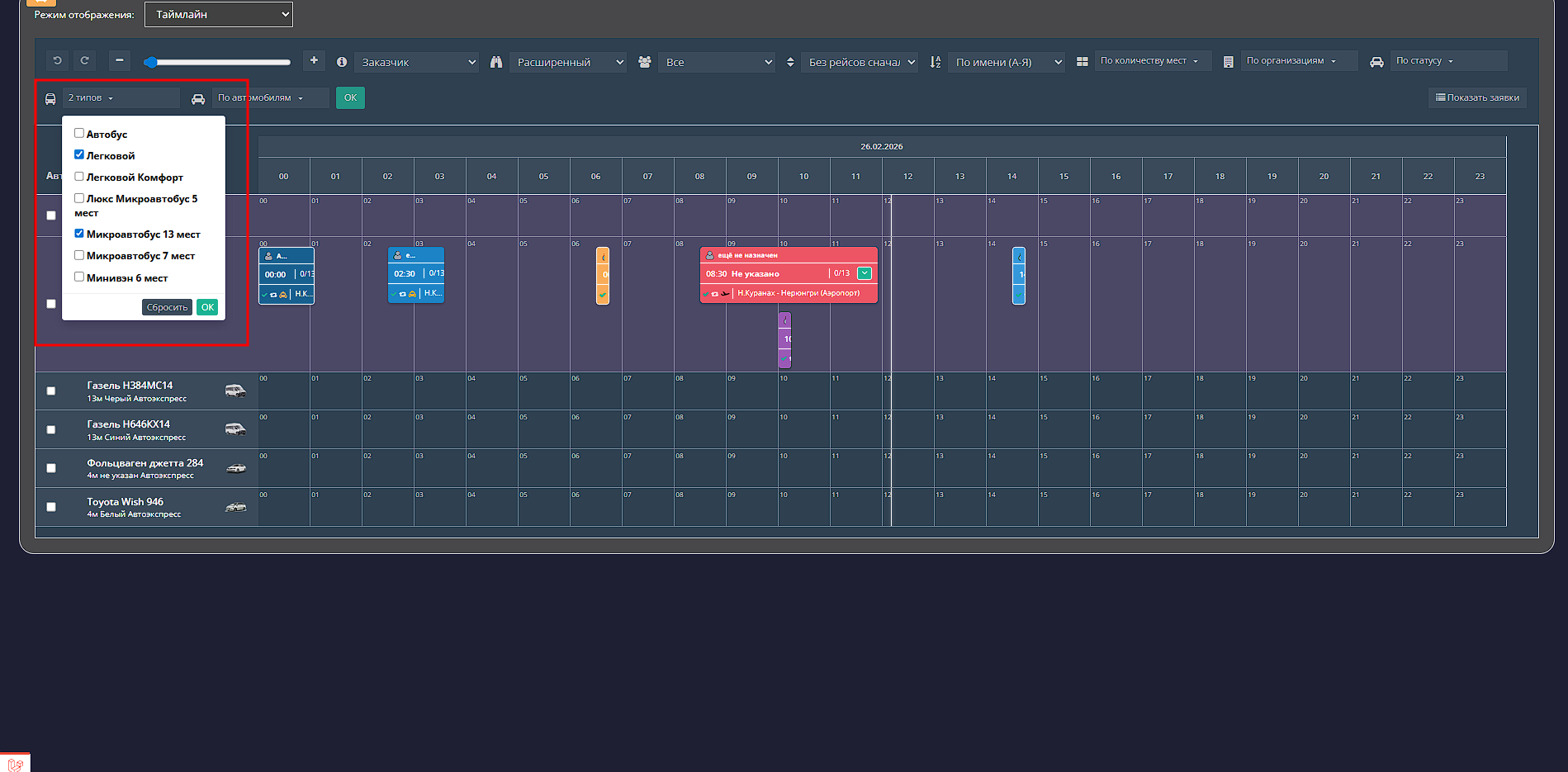Expand the По организациям filter

pos(1299,61)
